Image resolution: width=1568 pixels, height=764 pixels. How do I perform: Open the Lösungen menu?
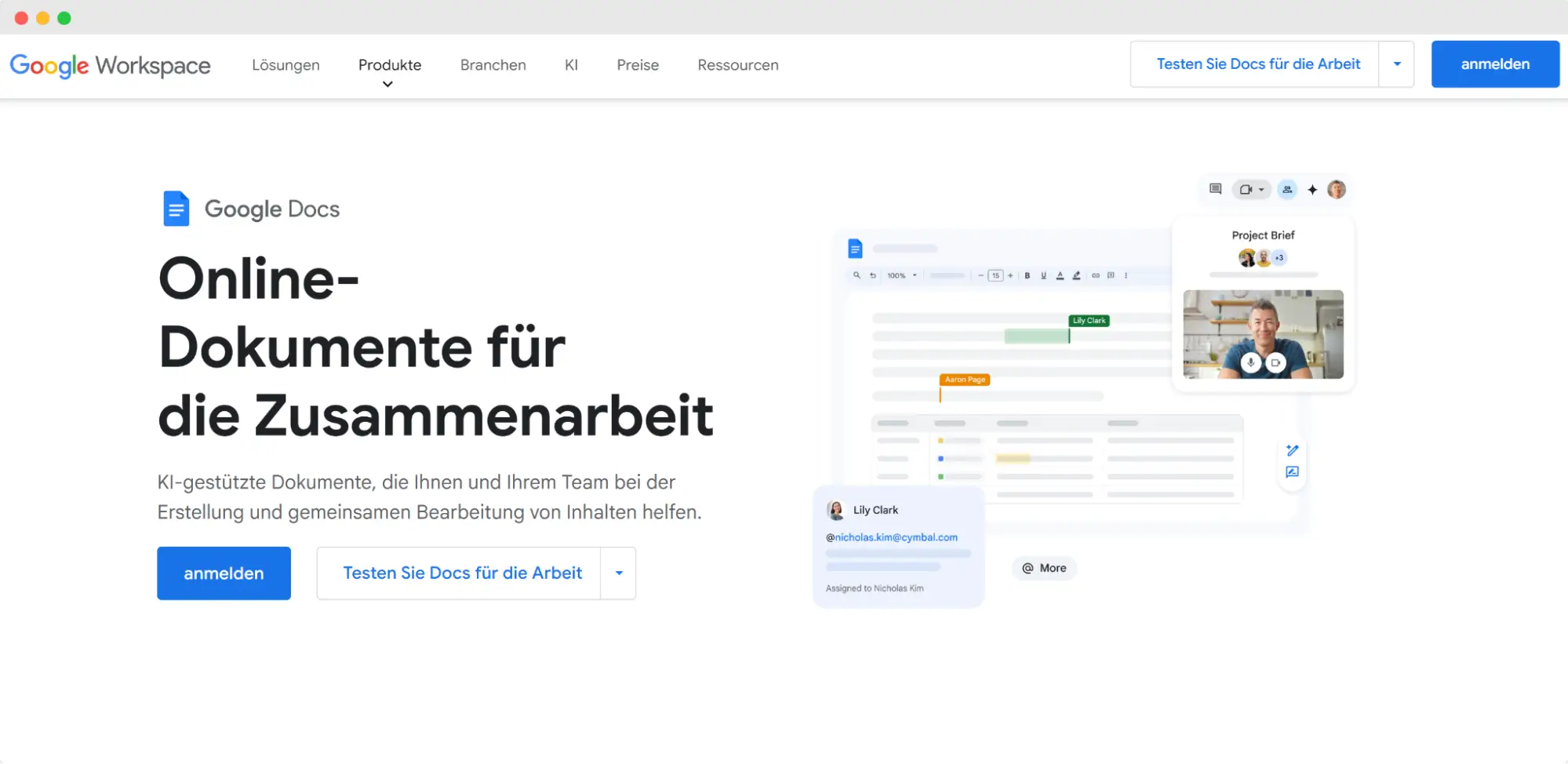tap(286, 65)
